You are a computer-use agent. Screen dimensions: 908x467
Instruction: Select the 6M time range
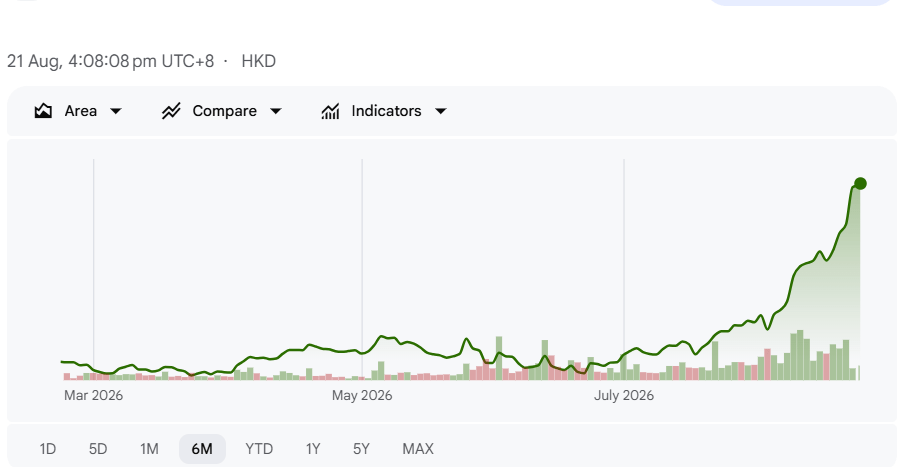tap(202, 449)
